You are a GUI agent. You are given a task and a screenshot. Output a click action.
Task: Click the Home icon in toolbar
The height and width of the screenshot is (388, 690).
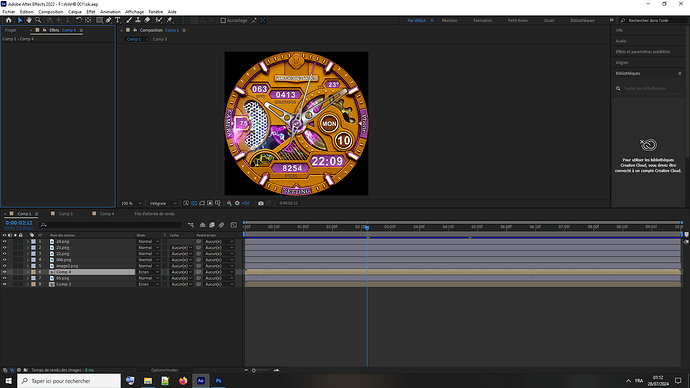[8, 20]
